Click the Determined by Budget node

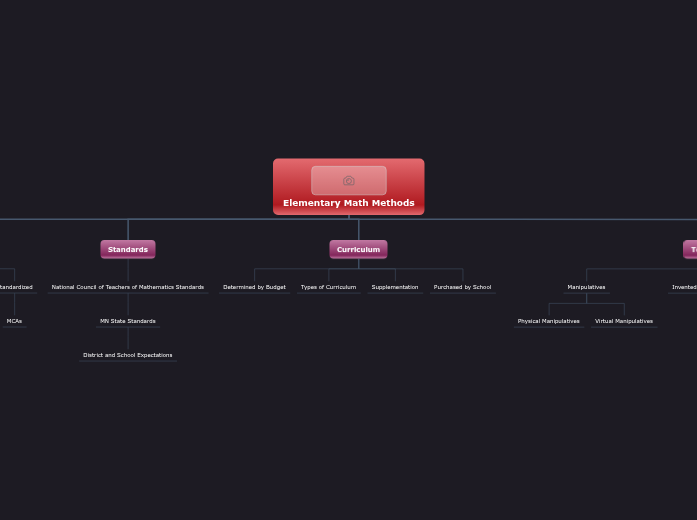pos(254,287)
